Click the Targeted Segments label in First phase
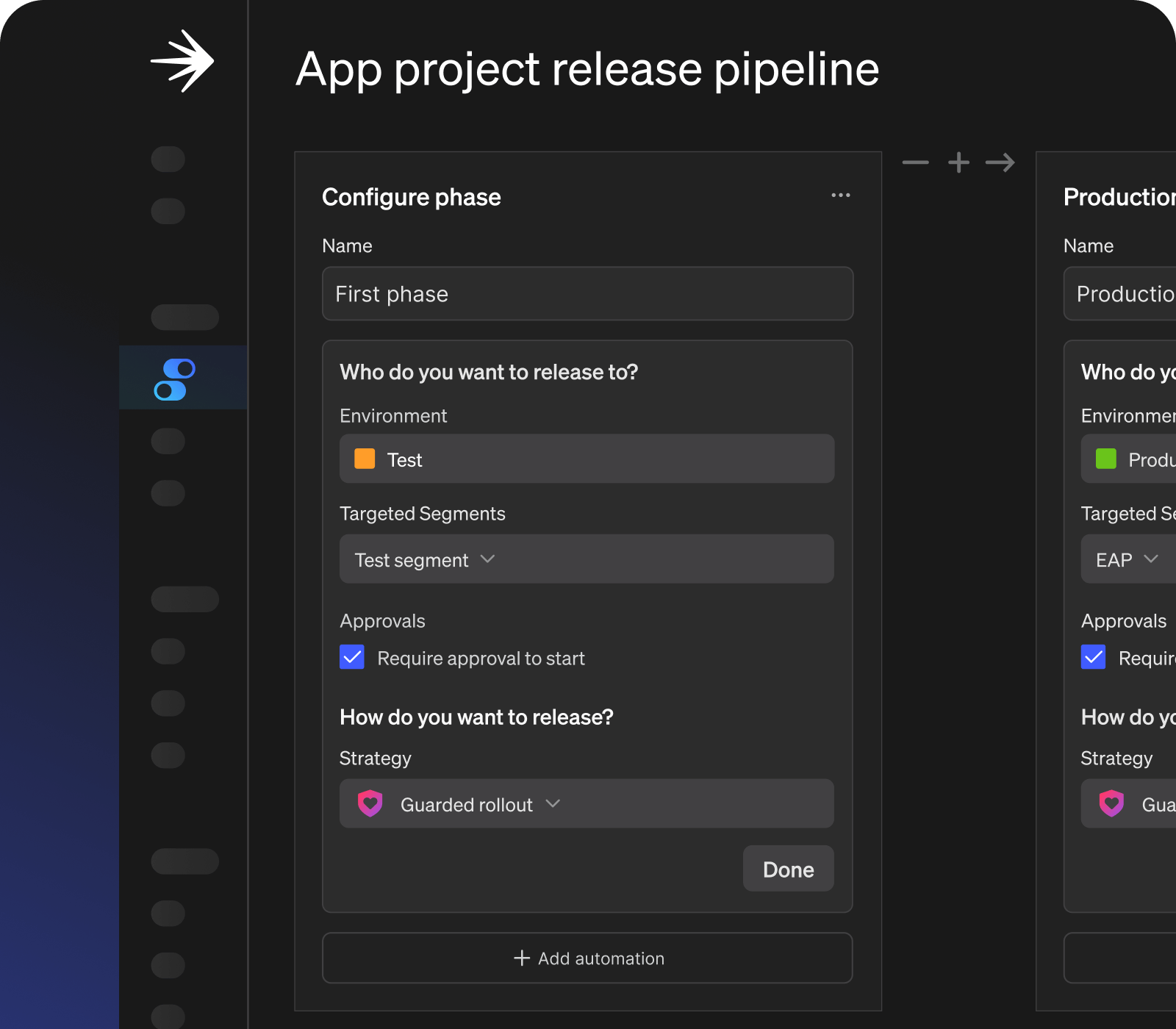1176x1029 pixels. click(423, 514)
